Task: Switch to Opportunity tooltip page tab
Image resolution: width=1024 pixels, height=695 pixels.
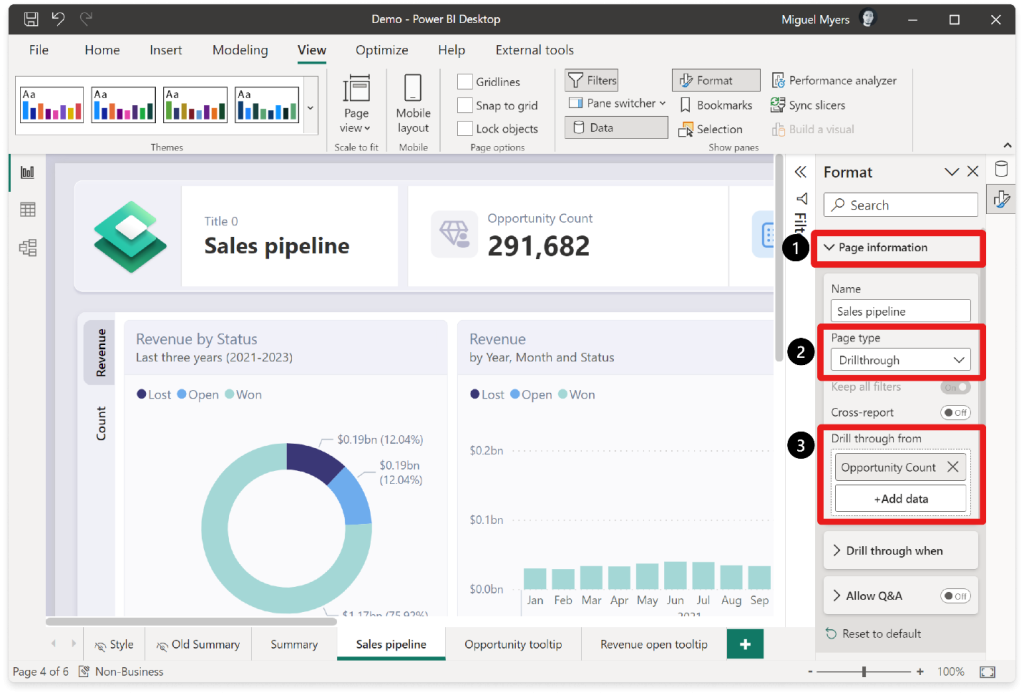Action: pos(513,644)
